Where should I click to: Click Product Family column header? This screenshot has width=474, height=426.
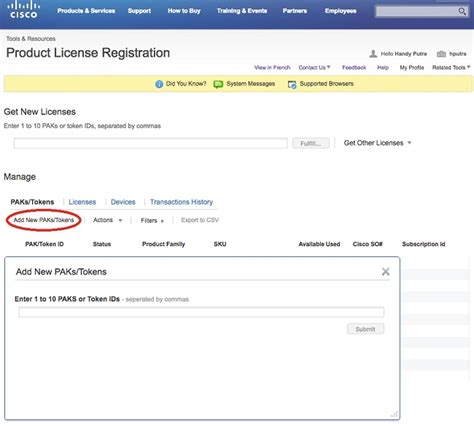[x=163, y=244]
